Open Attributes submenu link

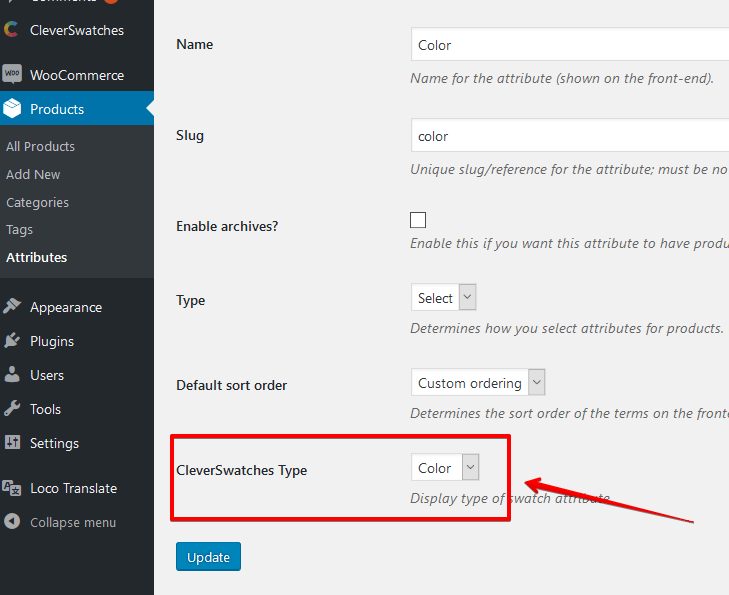tap(37, 257)
